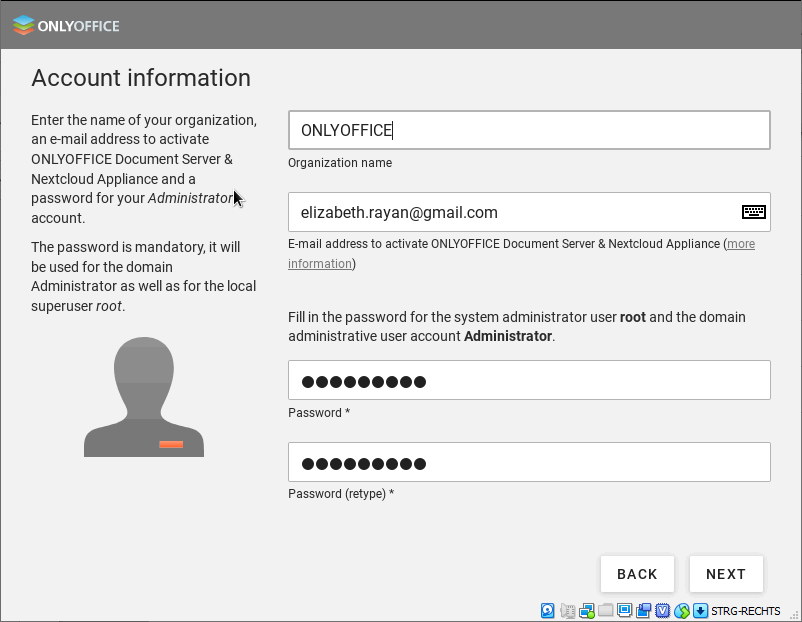Focus the Organization name input field
The width and height of the screenshot is (802, 622).
pos(529,130)
